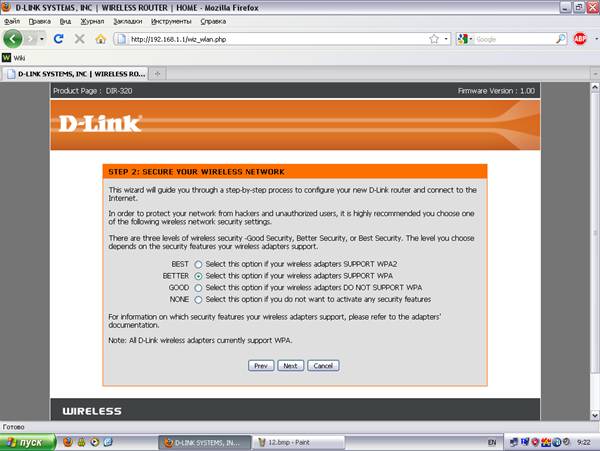Switch to D-LINK SYSTEMS taskbar button
Viewport: 600px width, 451px height.
[205, 443]
